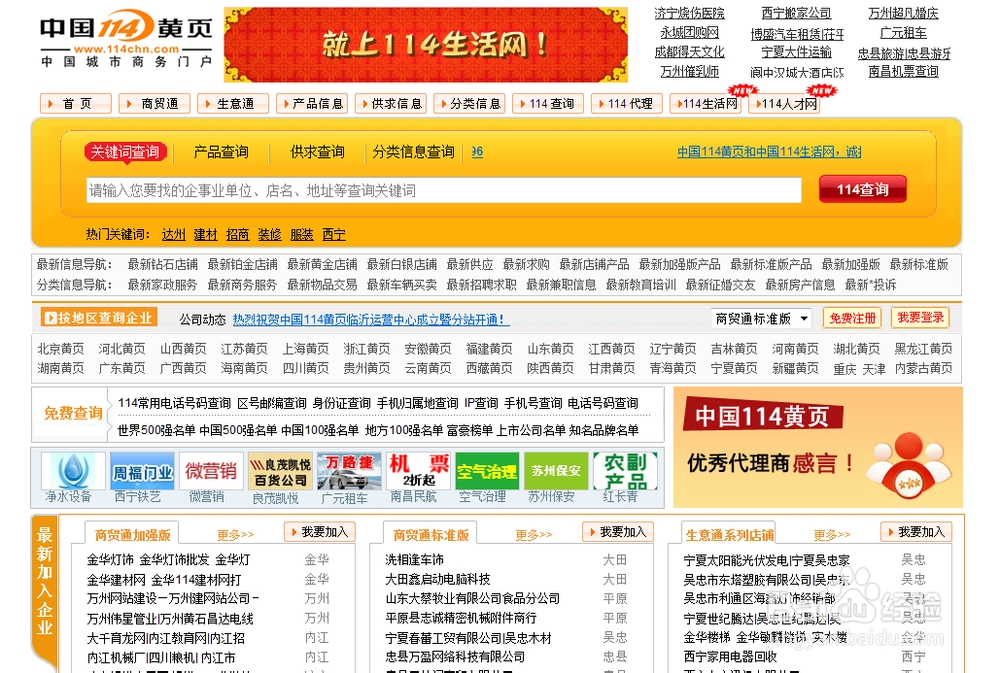
Task: Open the 分类信息 navigation item
Action: coord(469,103)
